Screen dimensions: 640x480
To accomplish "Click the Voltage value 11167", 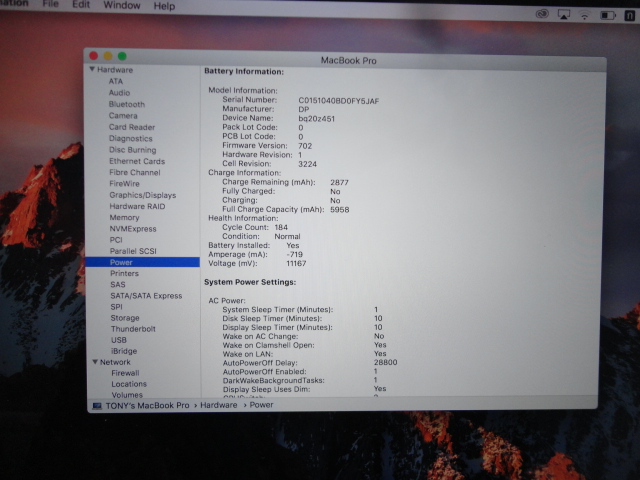I will (296, 263).
